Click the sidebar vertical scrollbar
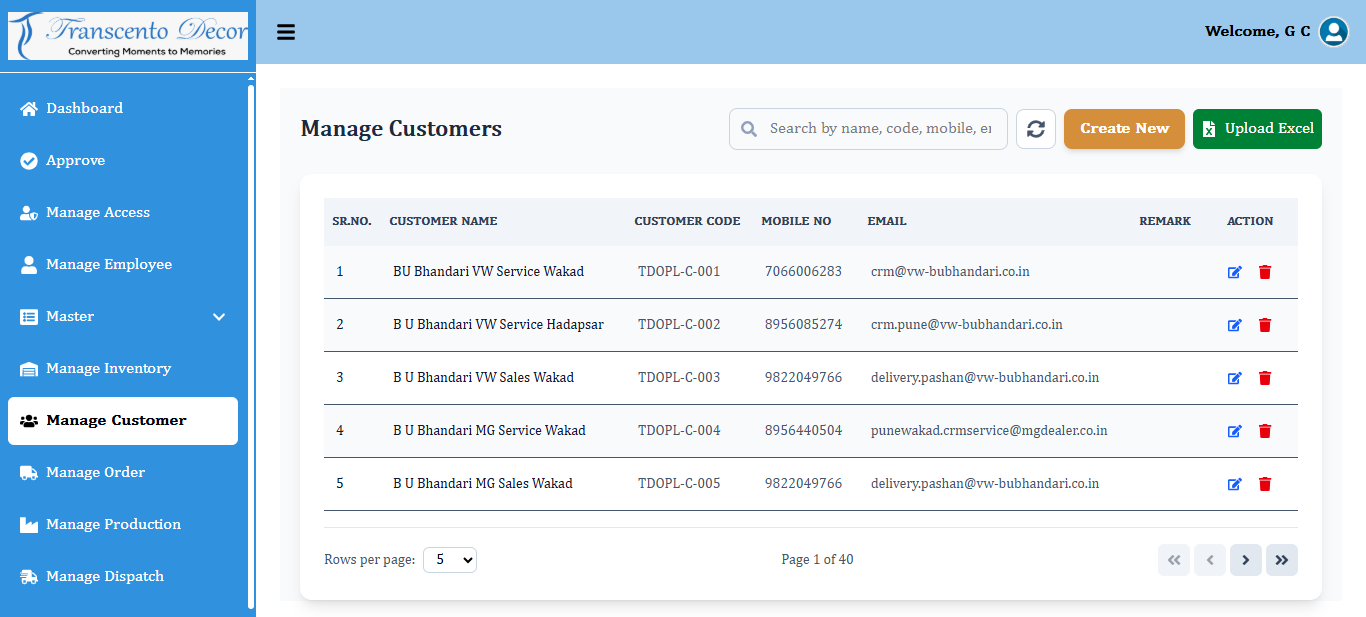The width and height of the screenshot is (1366, 617). (251, 340)
